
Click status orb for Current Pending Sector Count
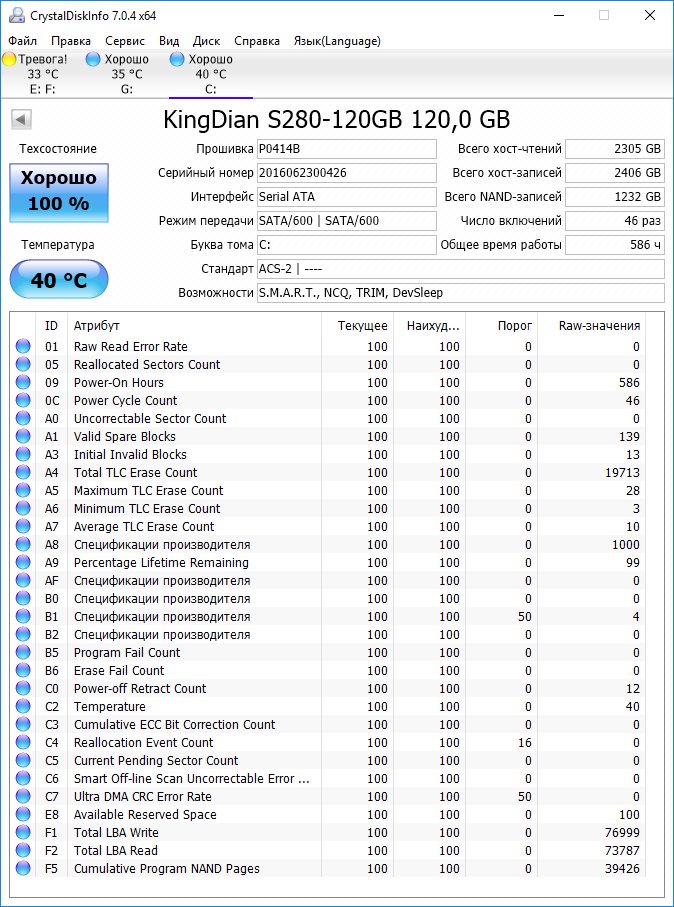pyautogui.click(x=23, y=760)
